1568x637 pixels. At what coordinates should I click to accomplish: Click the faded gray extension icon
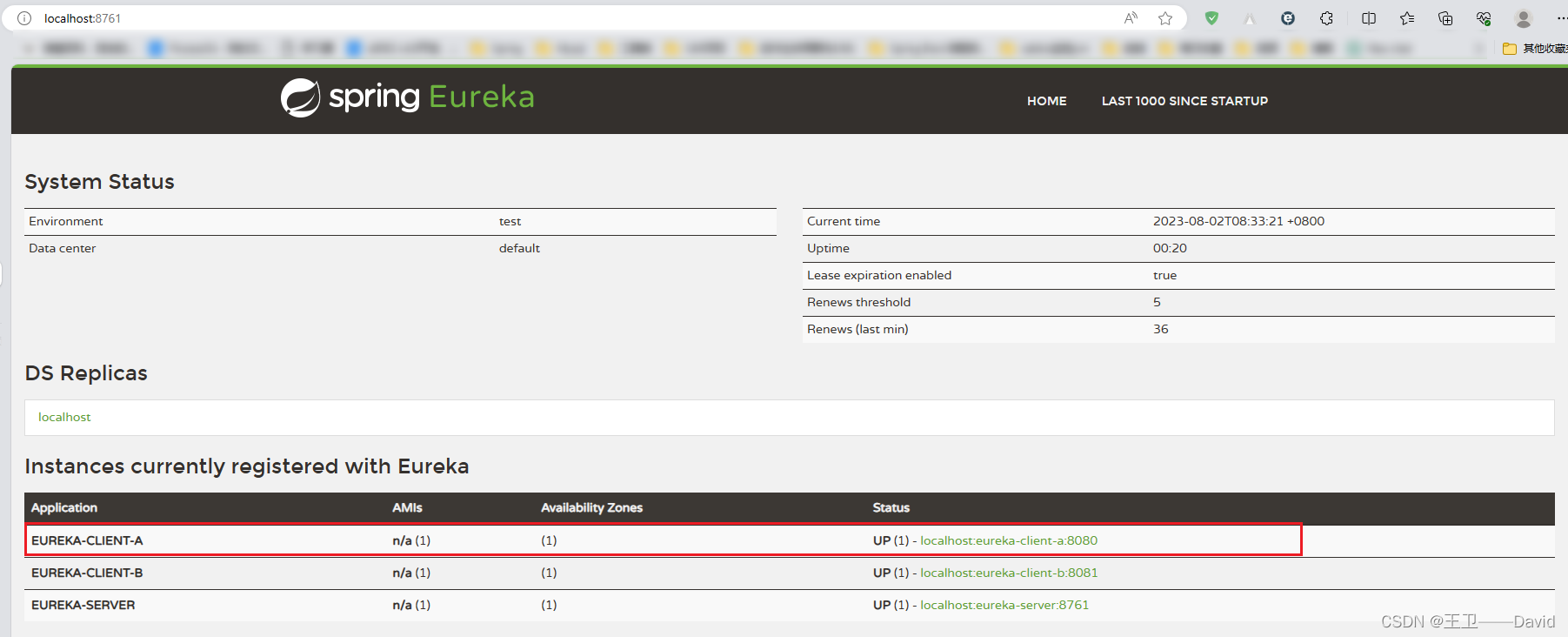[1250, 18]
